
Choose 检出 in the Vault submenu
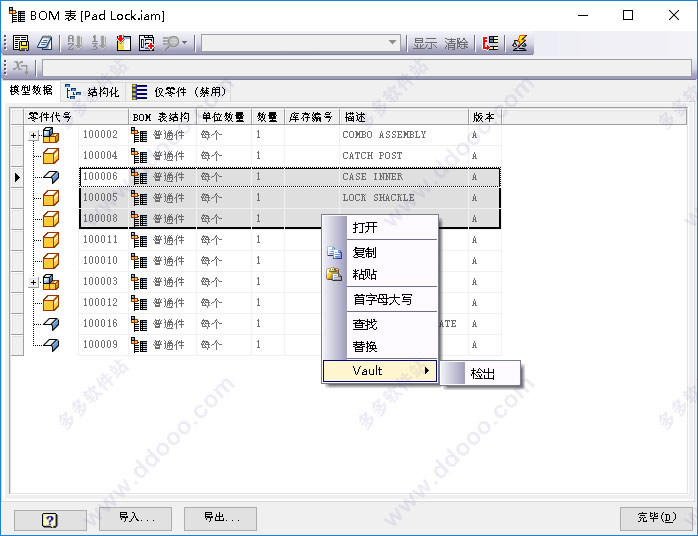480,374
